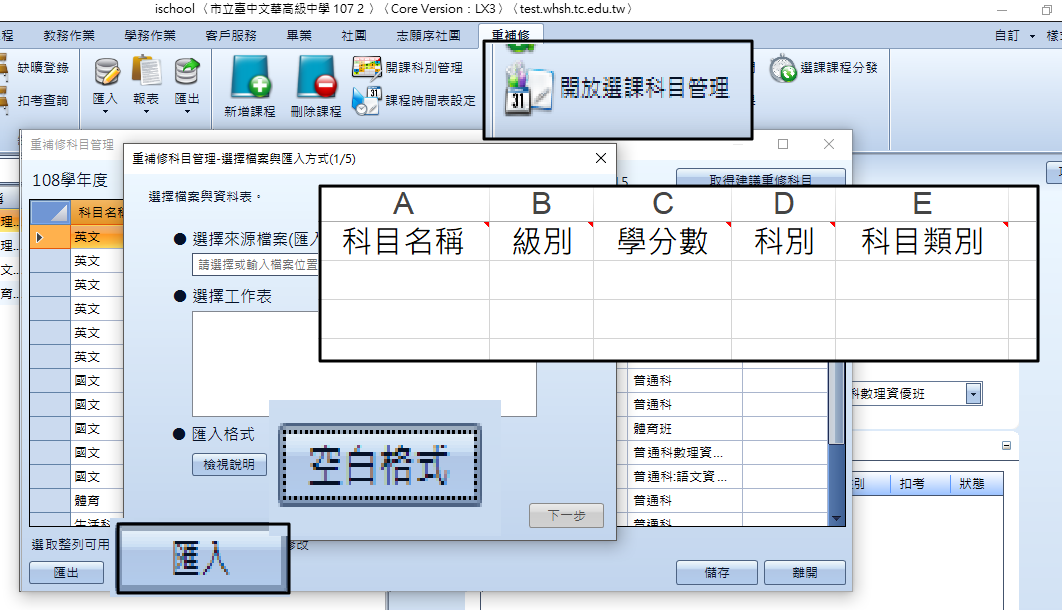
Task: Switch to the 學務作業 tab
Action: click(150, 35)
